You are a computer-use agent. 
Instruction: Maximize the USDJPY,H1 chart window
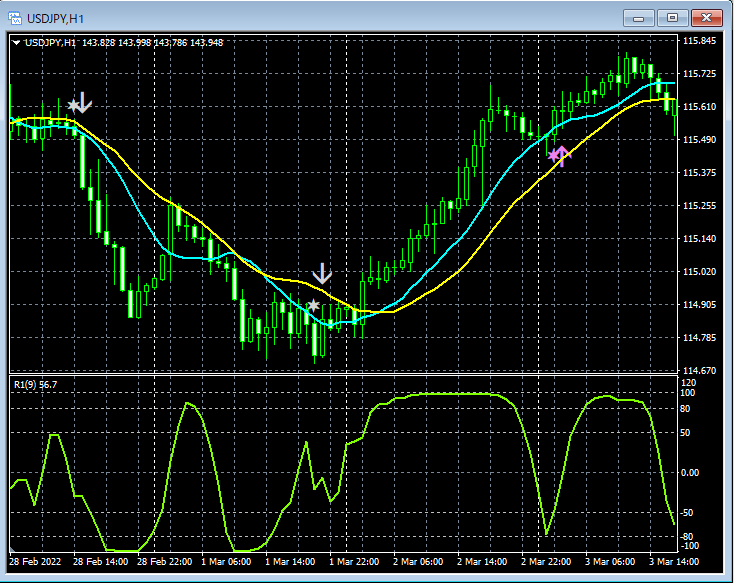[672, 18]
